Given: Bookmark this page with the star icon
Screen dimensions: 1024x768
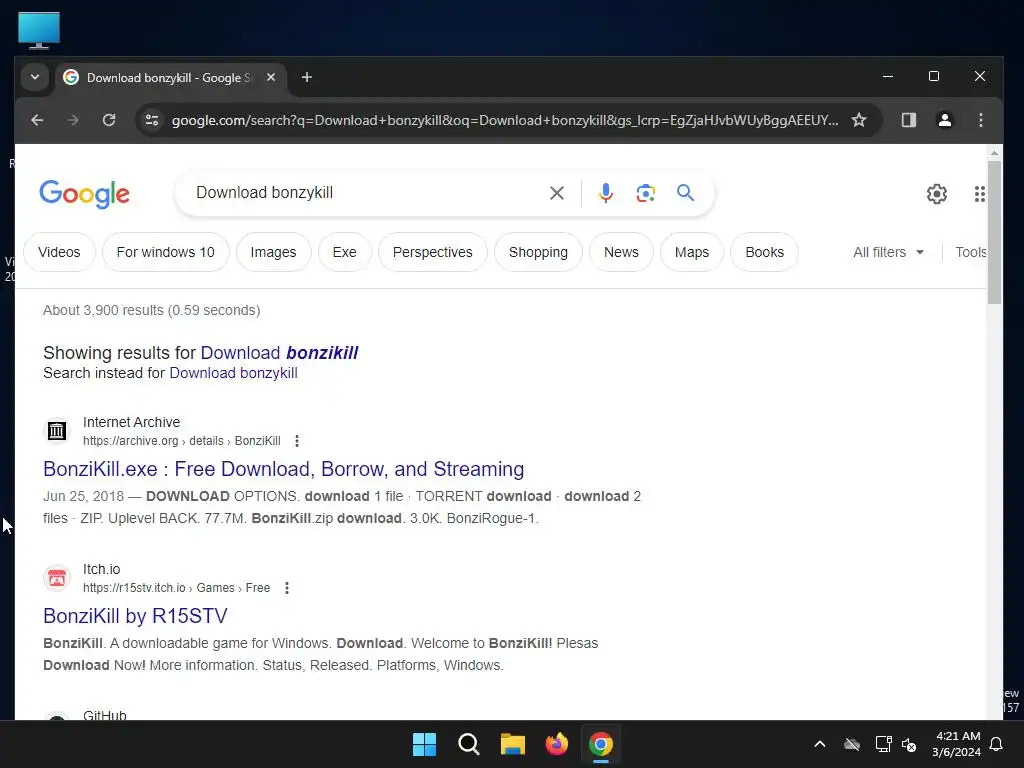Looking at the screenshot, I should pyautogui.click(x=859, y=120).
